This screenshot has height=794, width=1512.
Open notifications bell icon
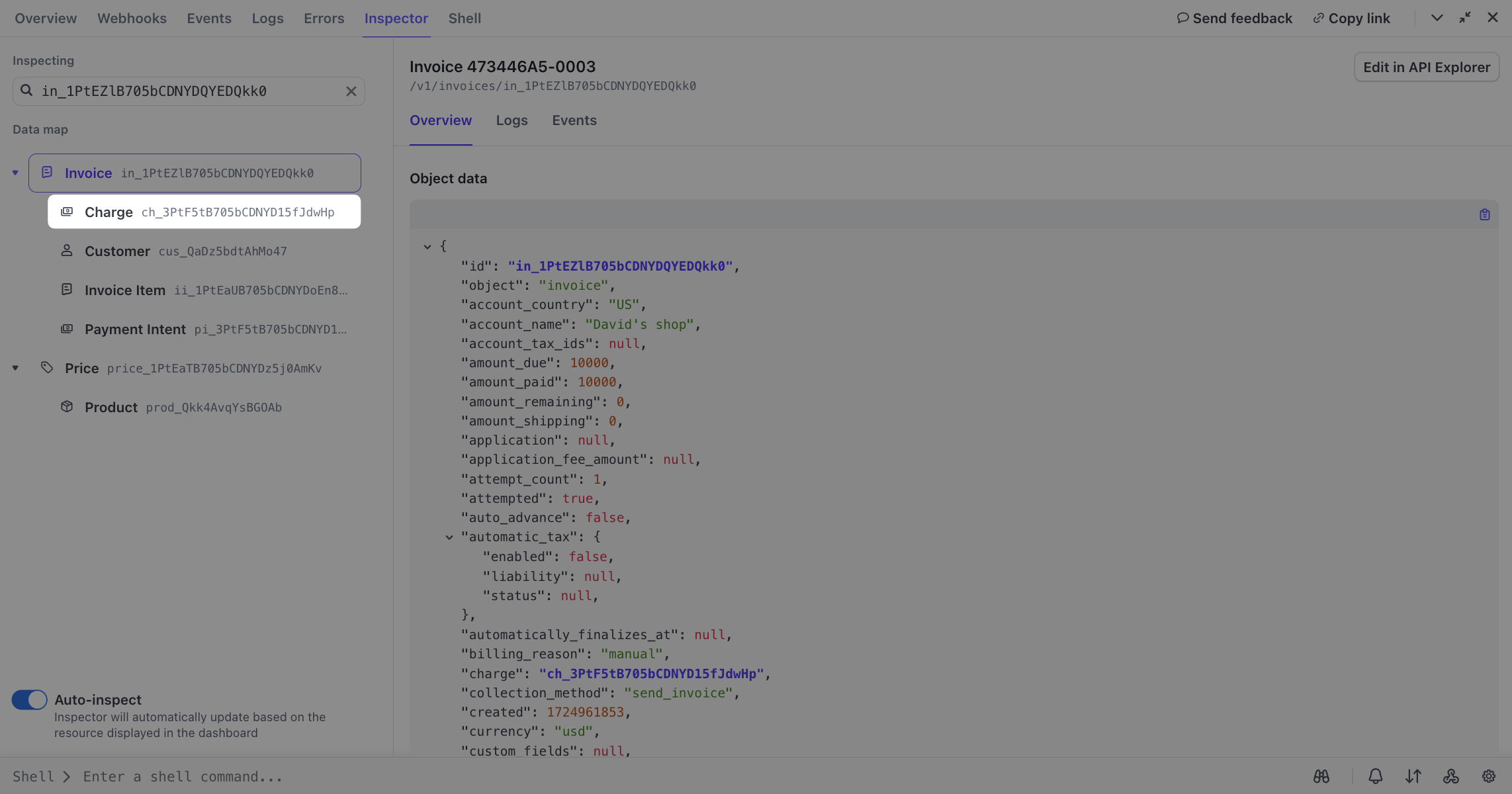pyautogui.click(x=1375, y=776)
